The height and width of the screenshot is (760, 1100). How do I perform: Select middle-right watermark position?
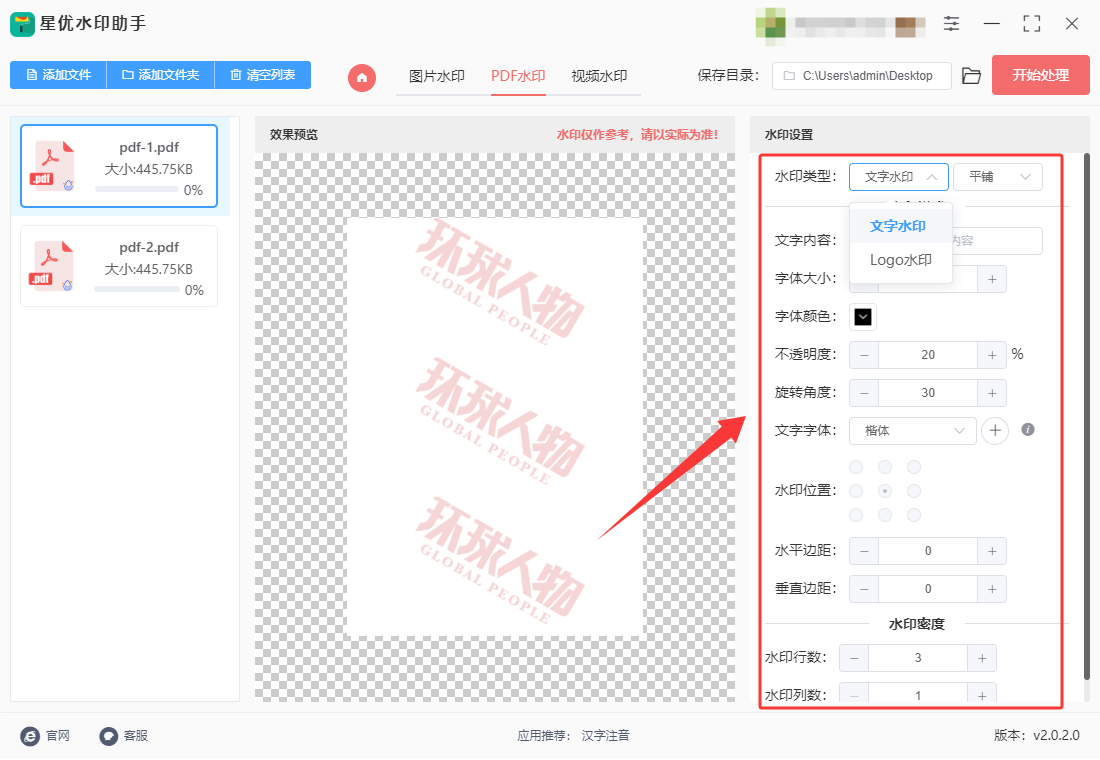coord(913,491)
